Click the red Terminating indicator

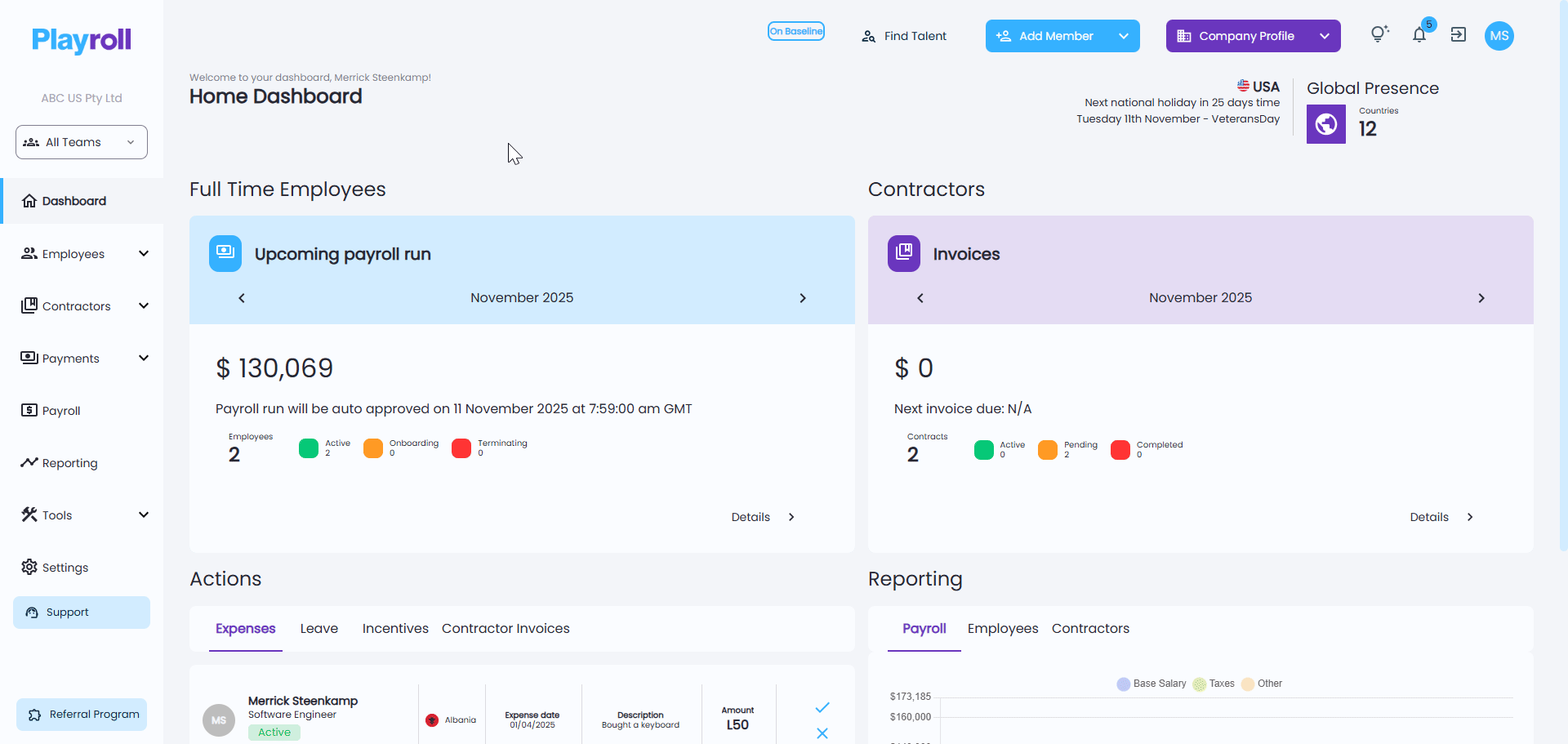coord(461,448)
